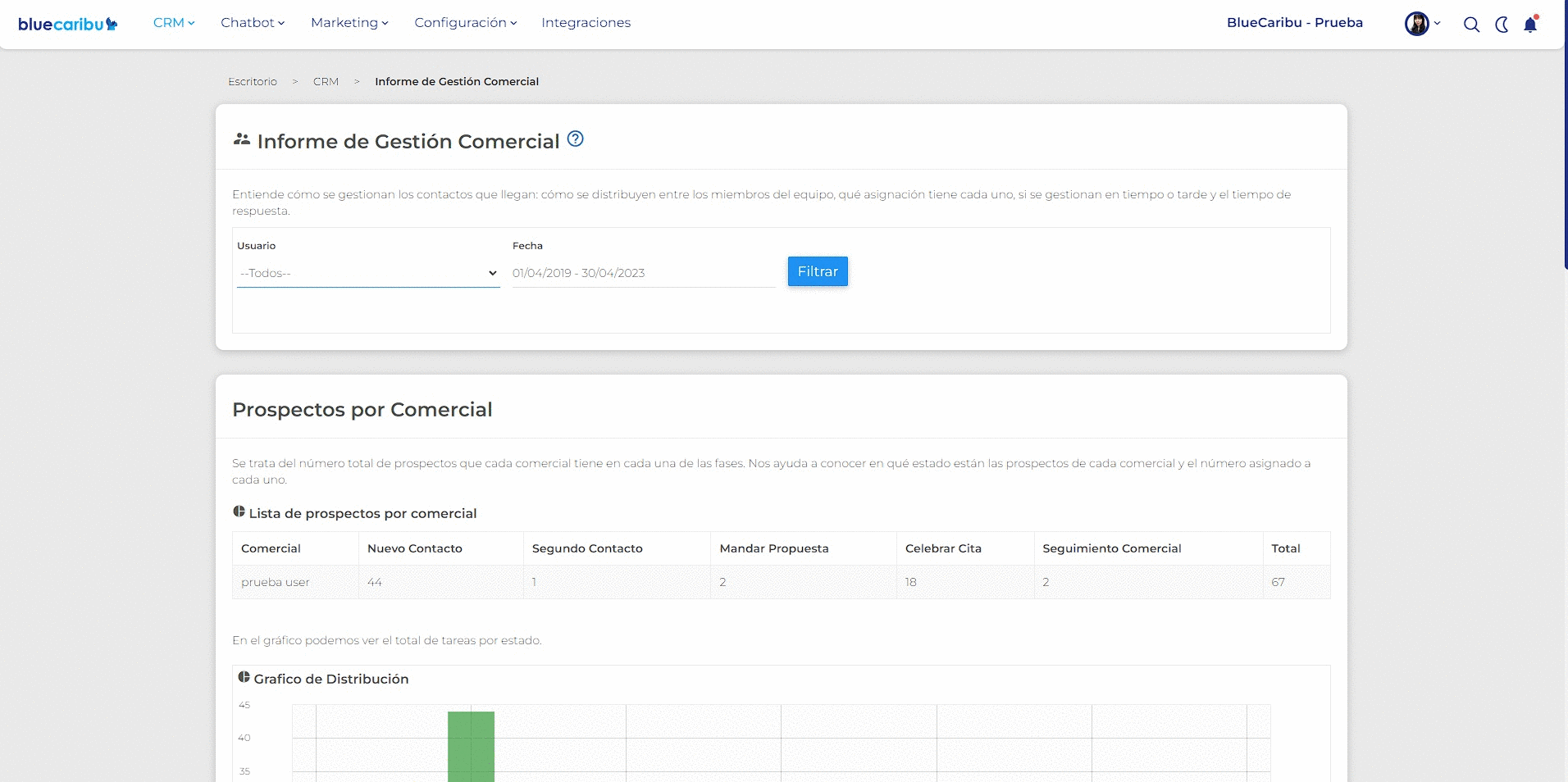Viewport: 1568px width, 782px height.
Task: Click pie icon next to Grafico de Distribución
Action: (x=244, y=677)
